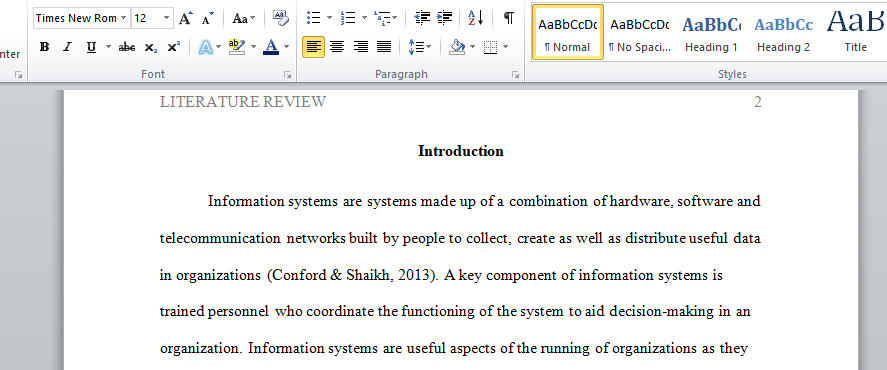Click in the font name input field
Viewport: 887px width, 370px height.
tap(76, 18)
